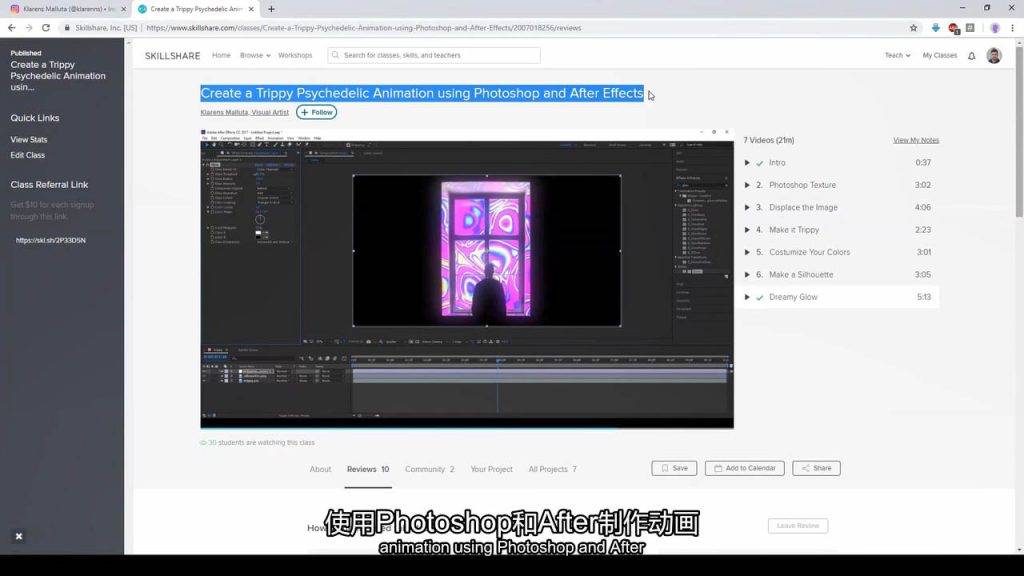Open the 'Photoshop Texture' lesson title
Screen dimensions: 1024x576
click(x=802, y=185)
